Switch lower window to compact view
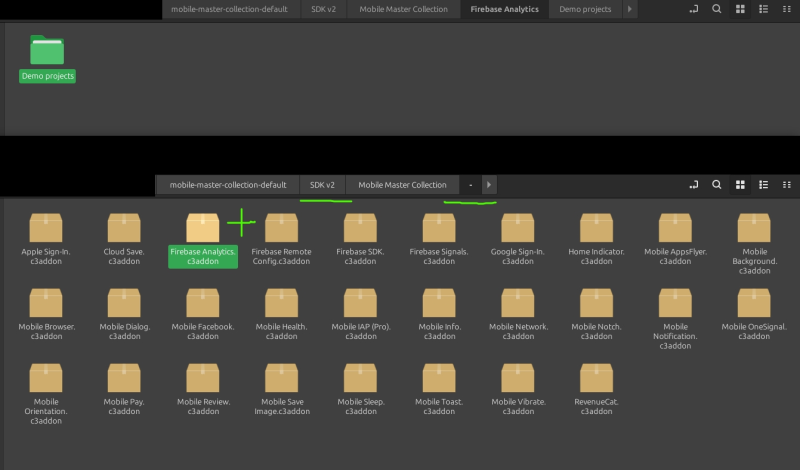This screenshot has height=470, width=800. [787, 185]
